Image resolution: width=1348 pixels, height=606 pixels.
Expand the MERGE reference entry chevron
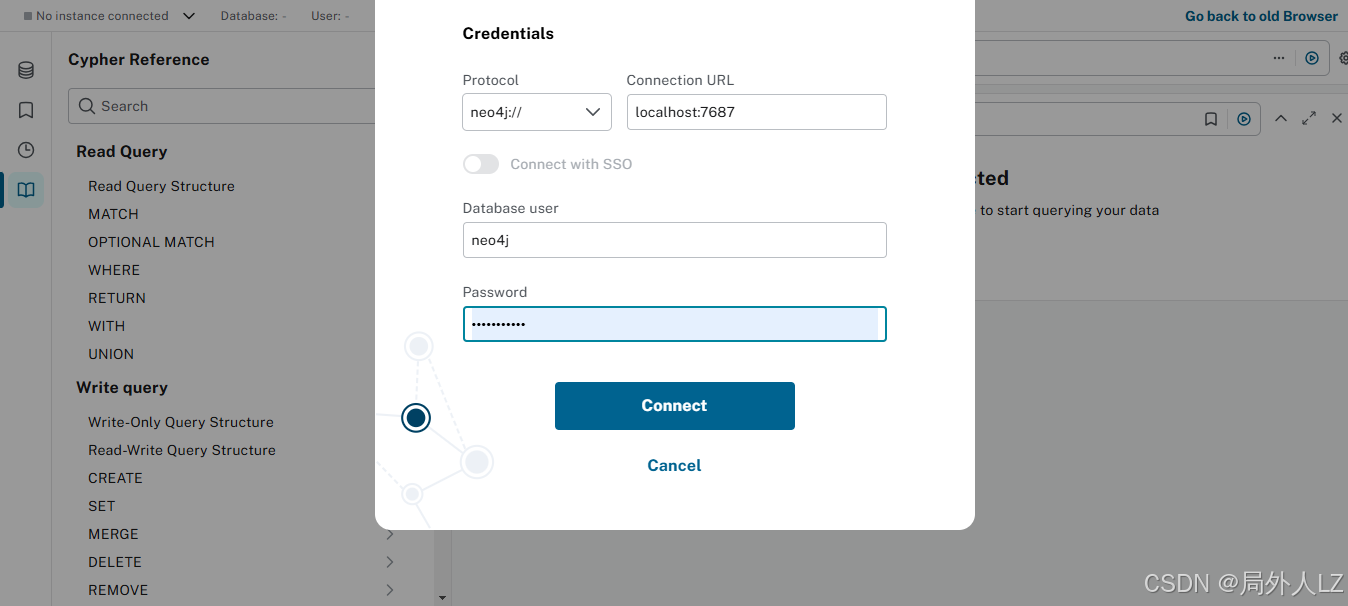pos(389,534)
